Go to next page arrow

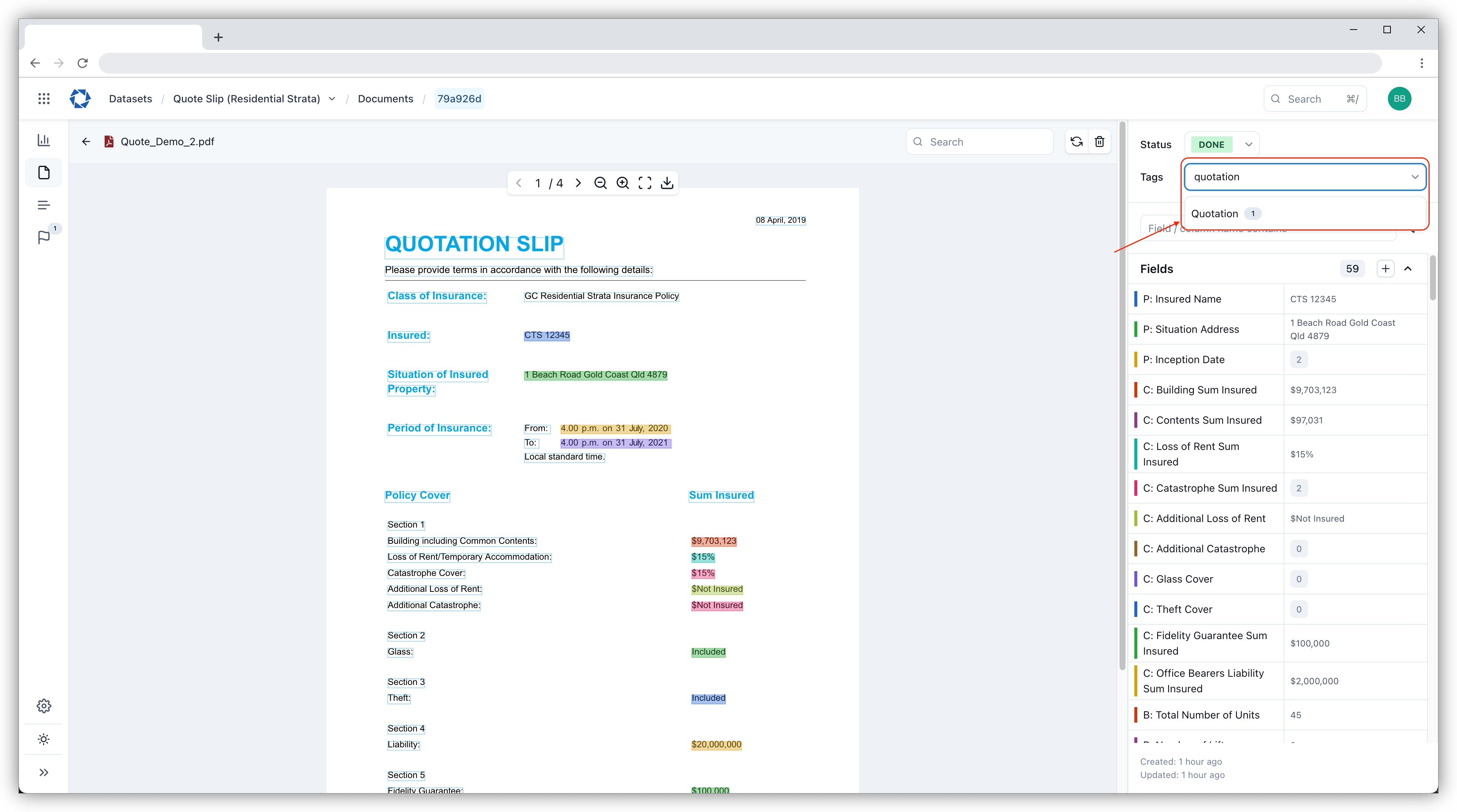point(578,182)
